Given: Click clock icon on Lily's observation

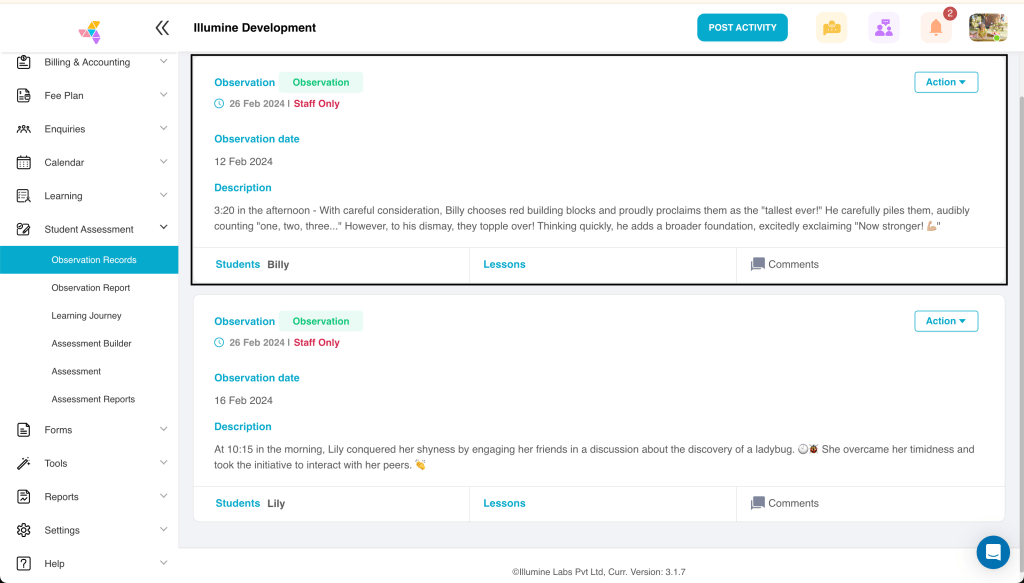Looking at the screenshot, I should point(219,343).
